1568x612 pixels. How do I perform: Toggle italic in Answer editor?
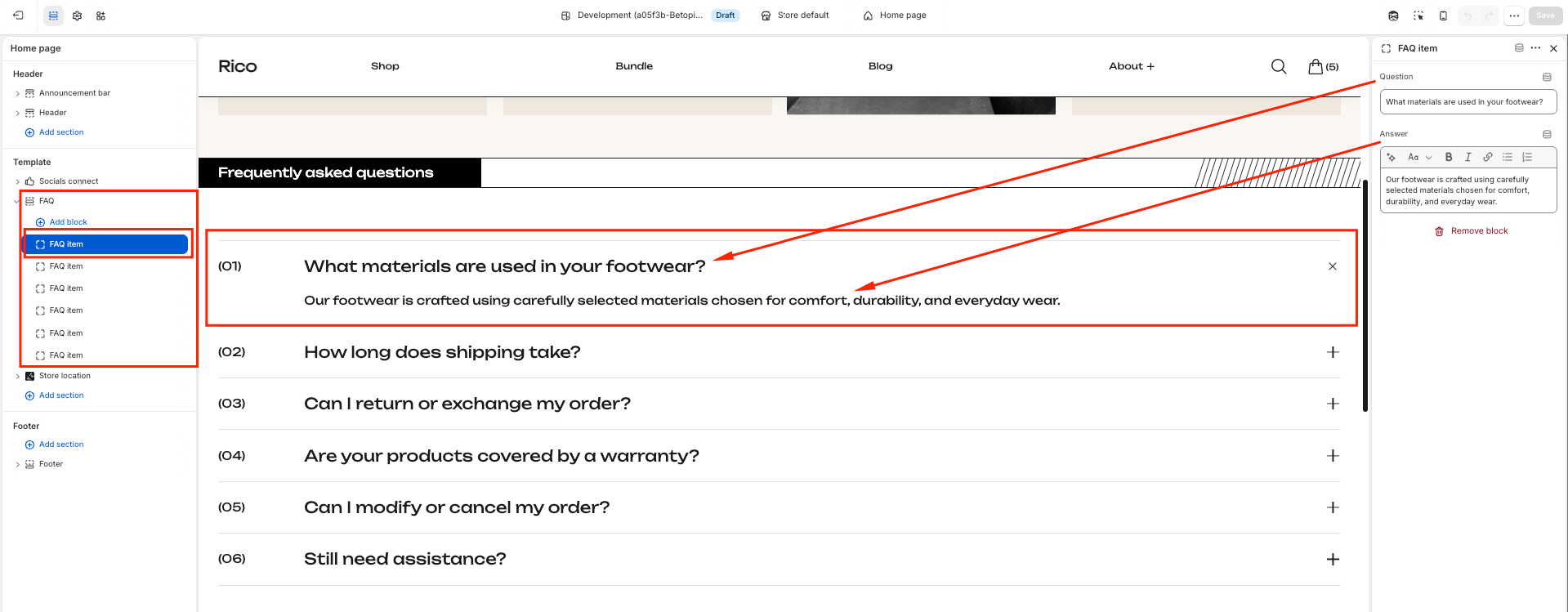coord(1468,157)
